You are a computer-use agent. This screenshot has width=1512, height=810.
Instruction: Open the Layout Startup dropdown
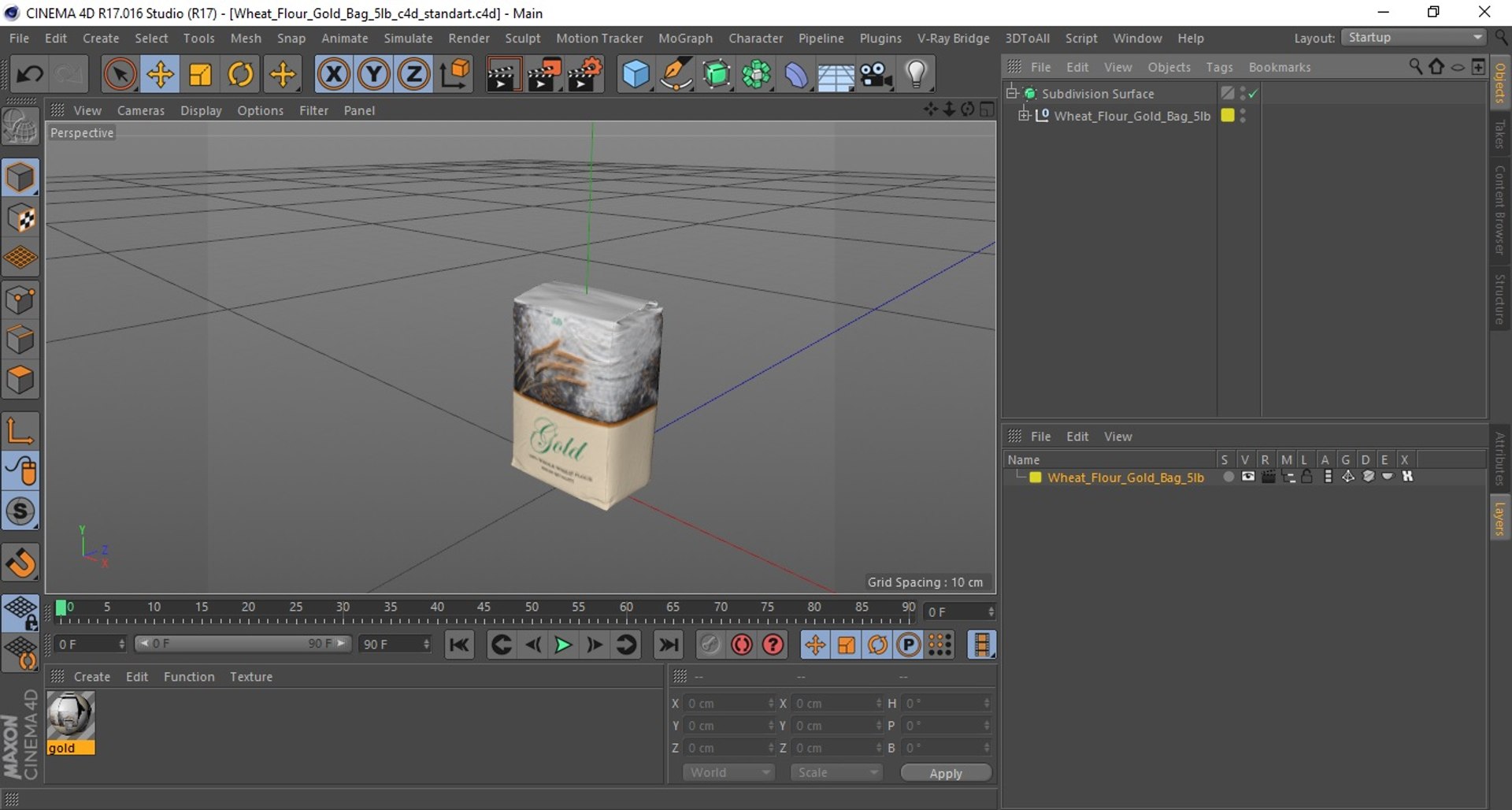pos(1414,38)
